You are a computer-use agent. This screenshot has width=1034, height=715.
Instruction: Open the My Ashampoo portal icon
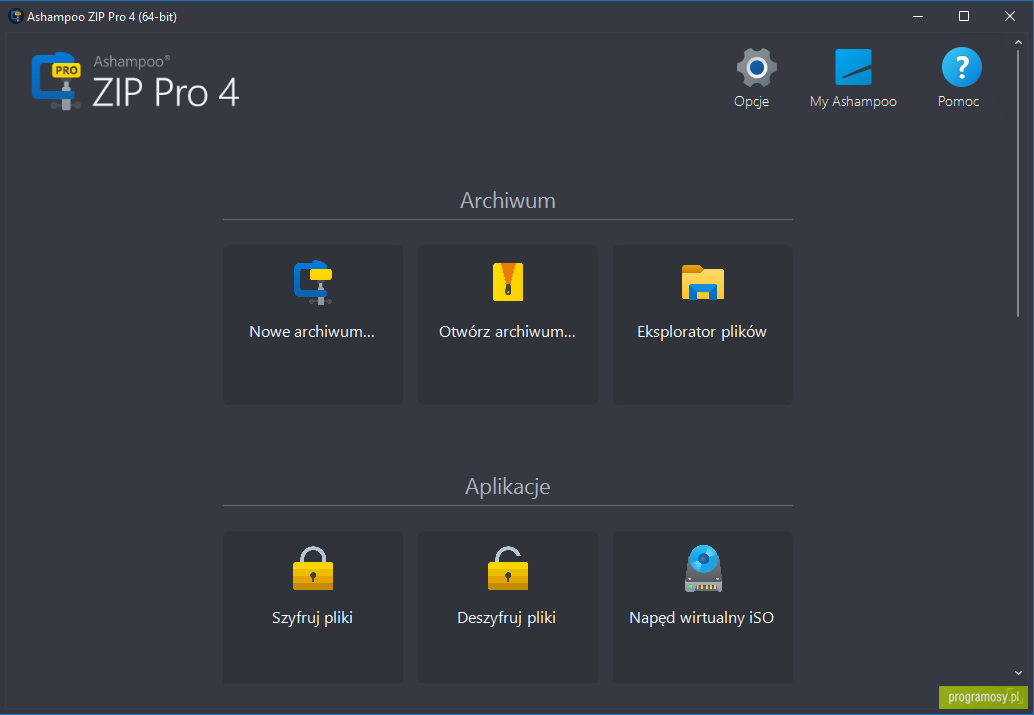coord(853,67)
